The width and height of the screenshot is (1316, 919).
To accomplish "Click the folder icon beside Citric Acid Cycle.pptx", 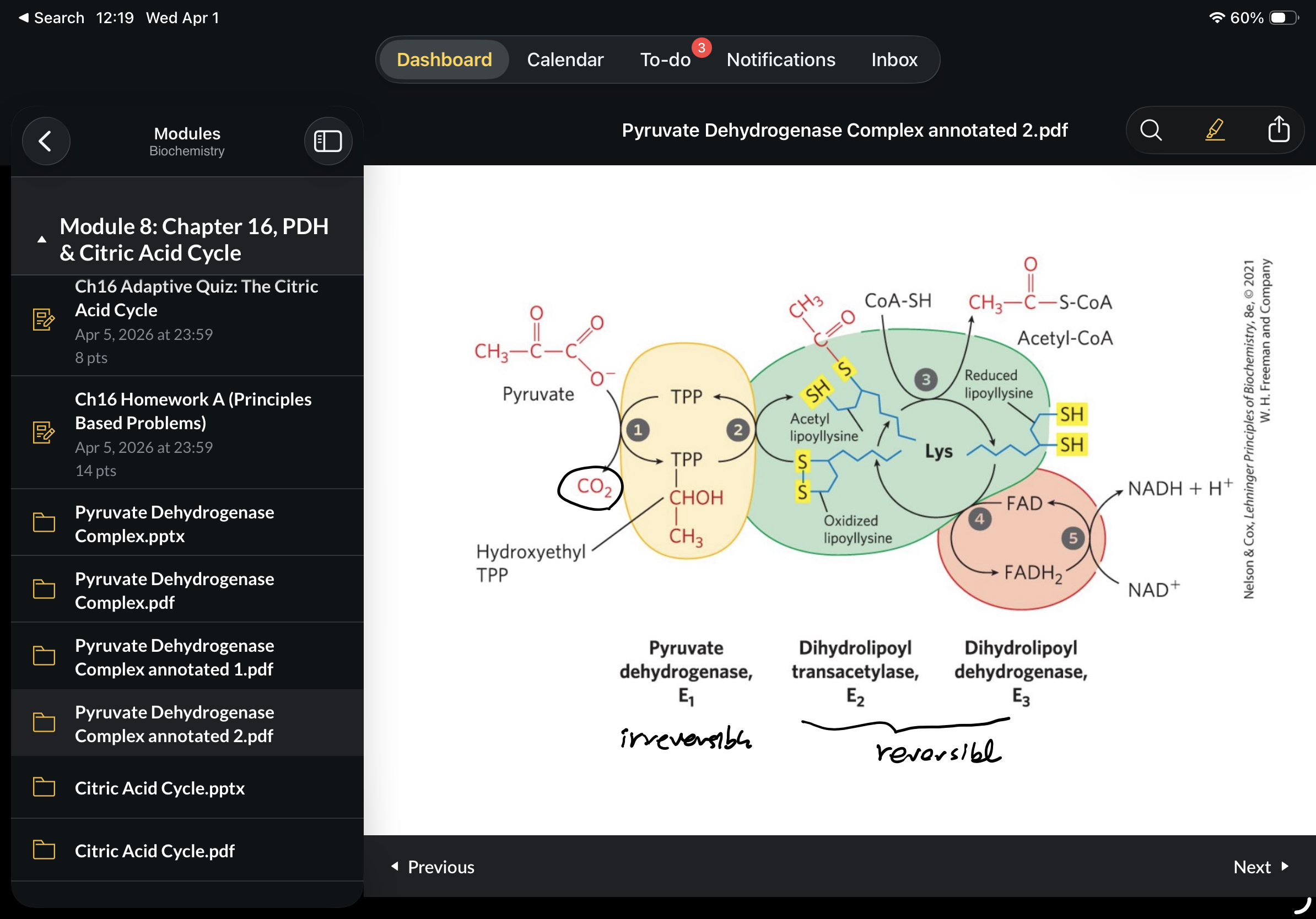I will (x=44, y=788).
